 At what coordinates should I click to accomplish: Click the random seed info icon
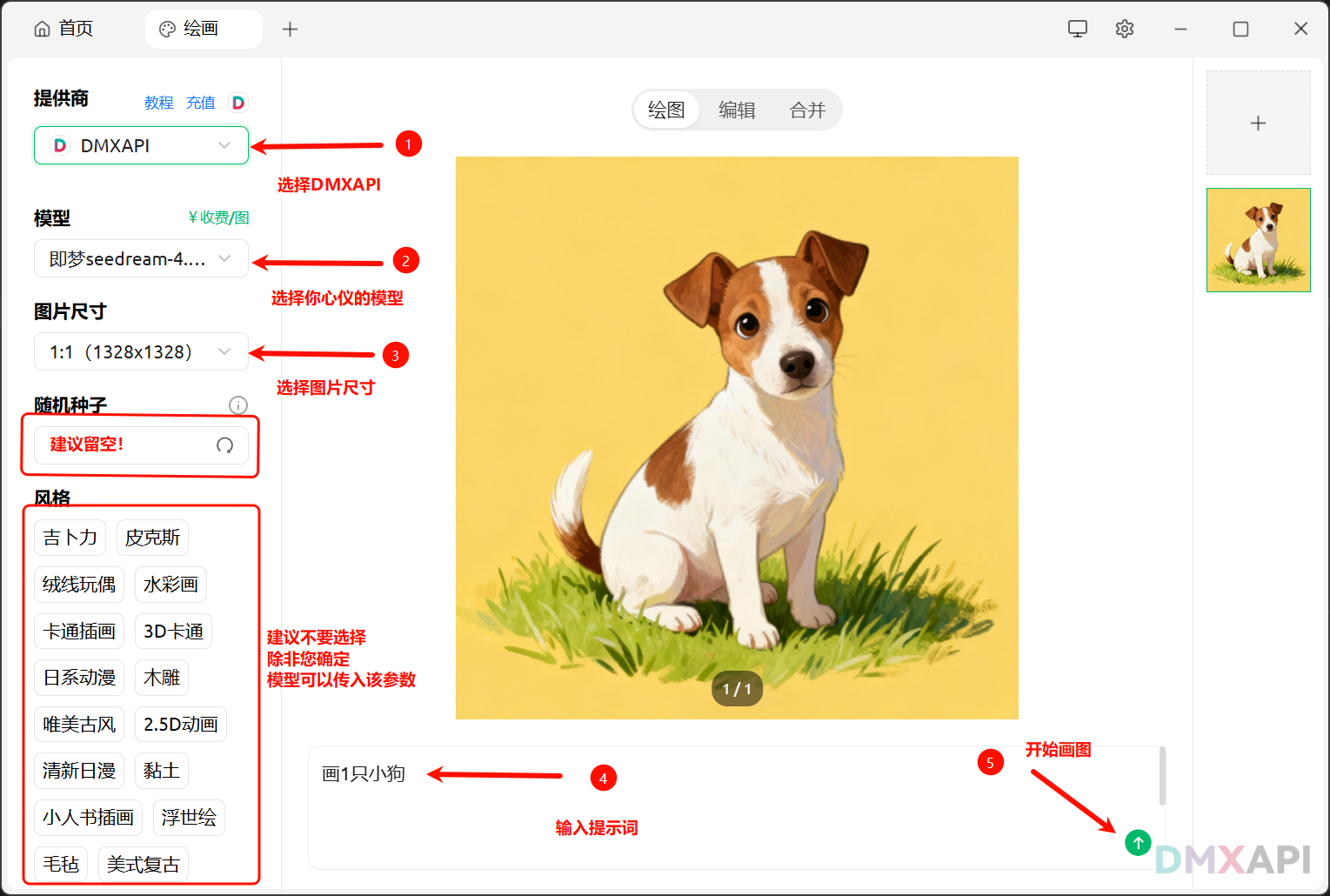coord(237,405)
